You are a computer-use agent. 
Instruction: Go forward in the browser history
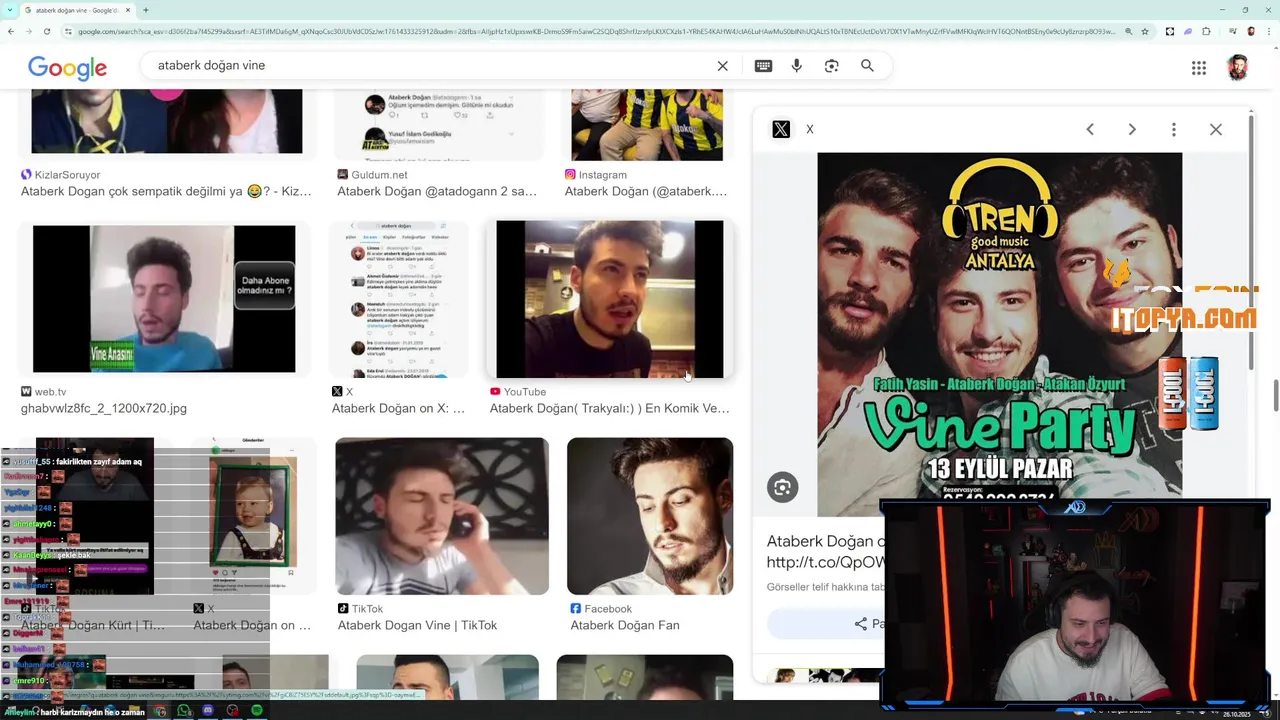tap(30, 31)
